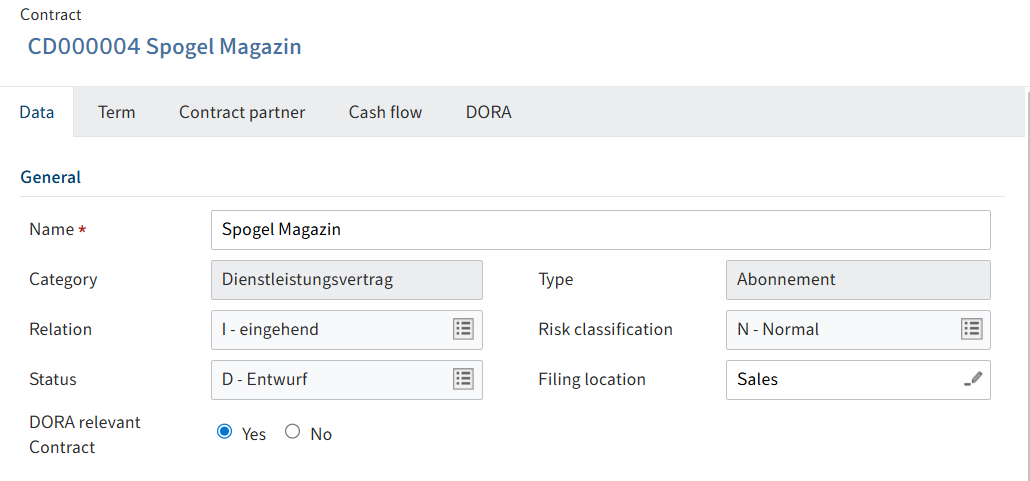Open the Relation keyword list icon
This screenshot has height=481, width=1030.
point(464,329)
